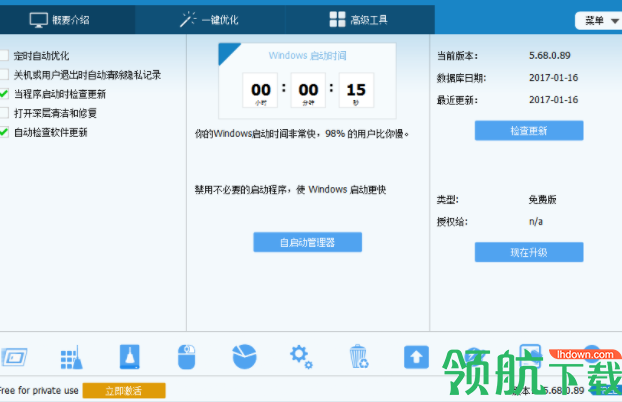Click the 2017-01-16 date beside 数据库日期
This screenshot has height=402, width=622.
[x=553, y=78]
